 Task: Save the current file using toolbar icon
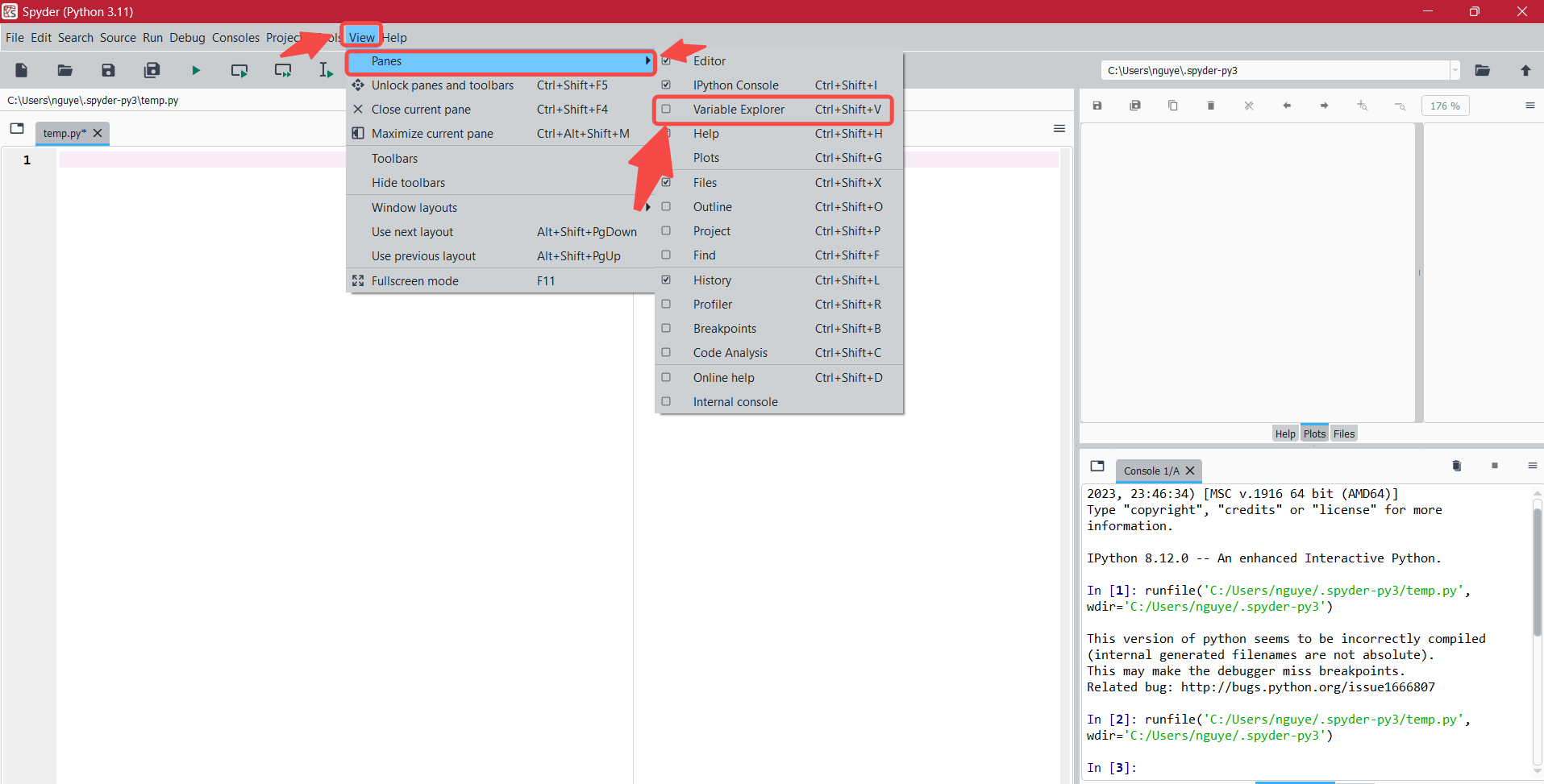click(x=108, y=70)
